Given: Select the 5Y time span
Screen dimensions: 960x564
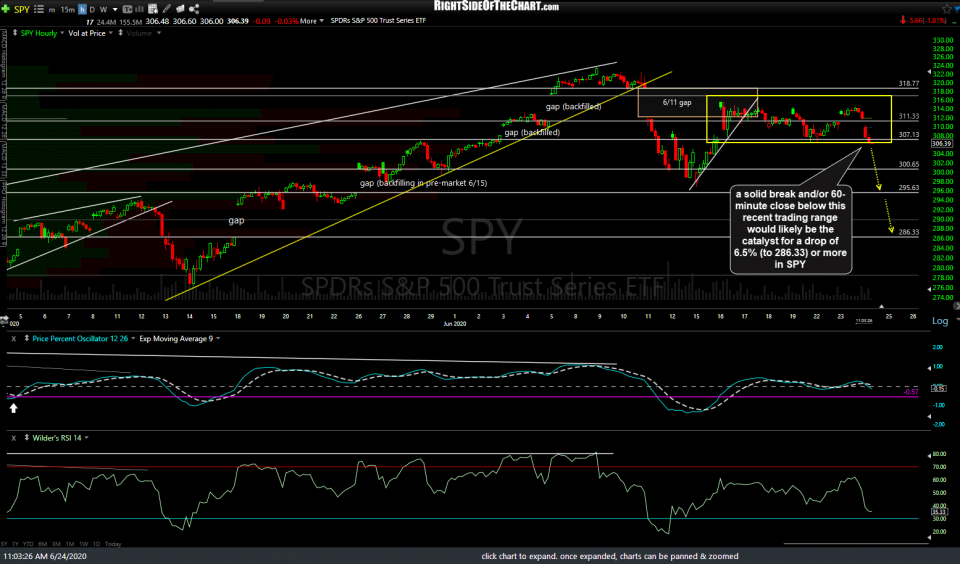Looking at the screenshot, I should click(x=4, y=544).
